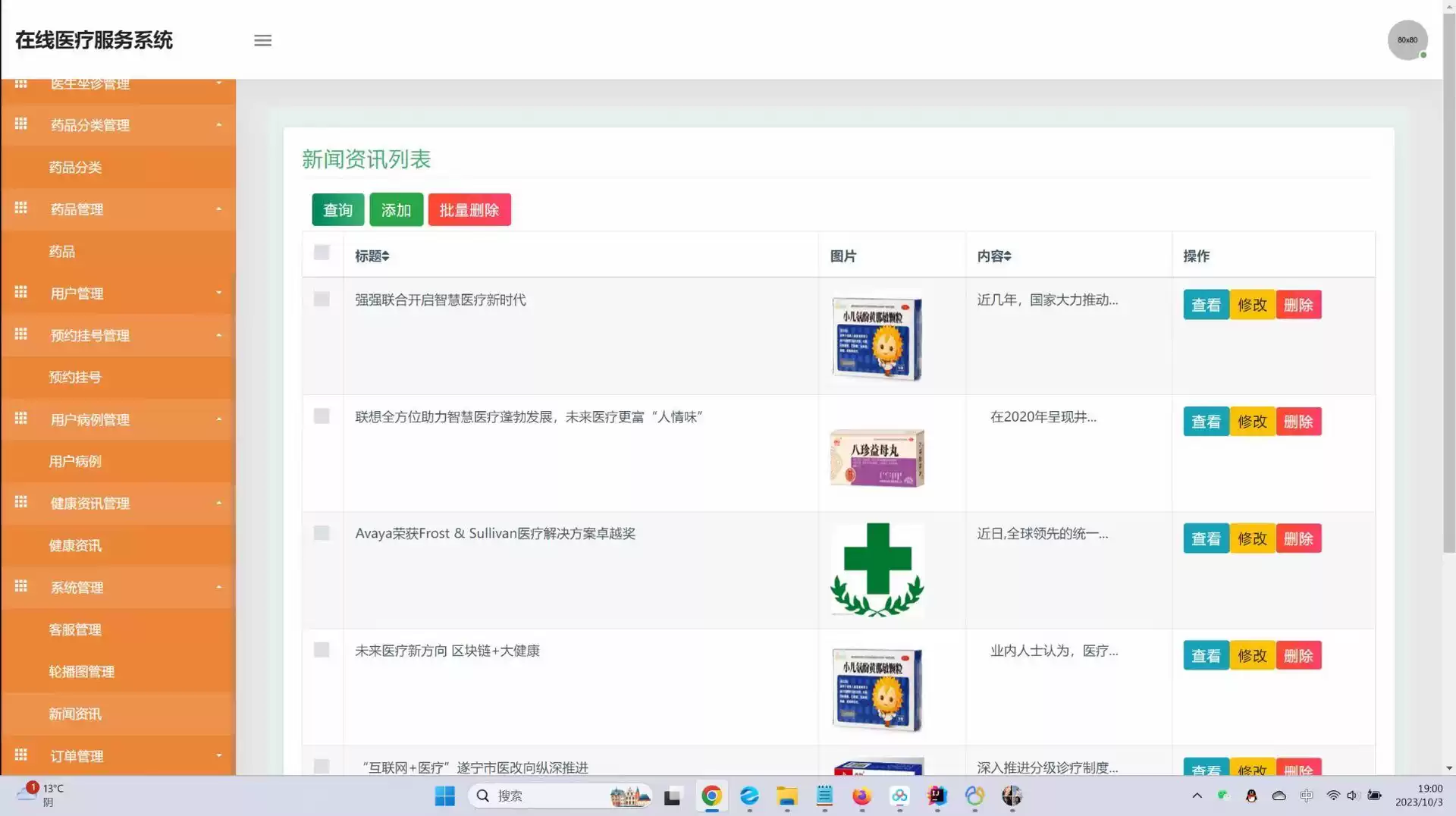Viewport: 1456px width, 816px height.
Task: Click the scrollbar down arrow
Action: tap(1449, 767)
